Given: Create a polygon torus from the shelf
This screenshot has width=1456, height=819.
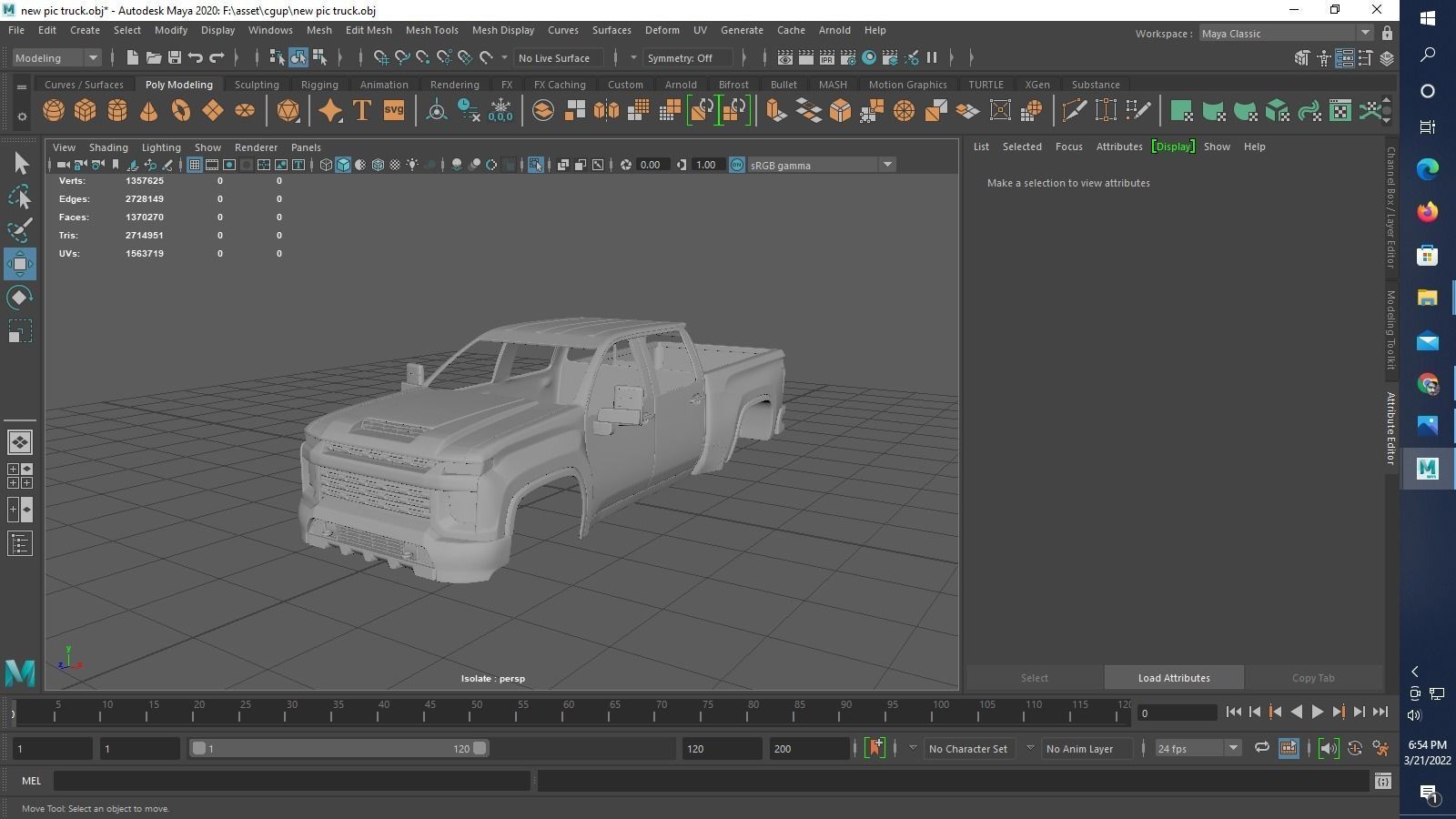Looking at the screenshot, I should coord(181,111).
